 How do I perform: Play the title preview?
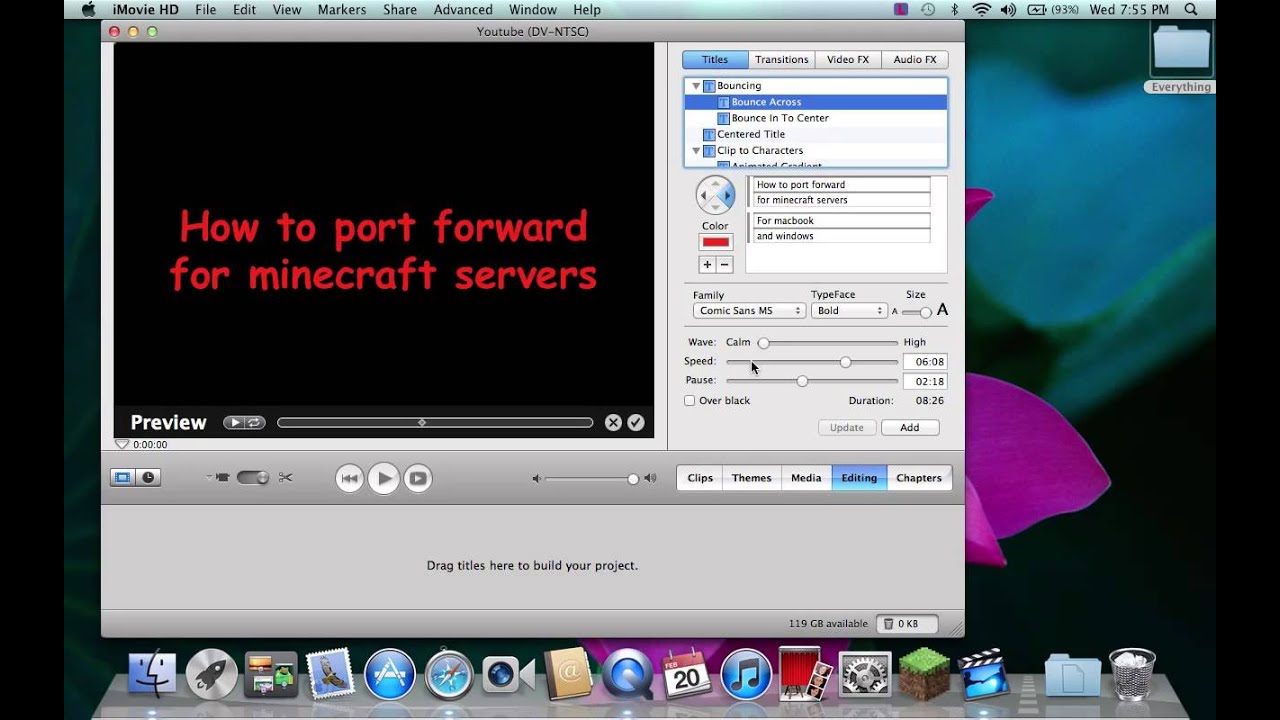(235, 423)
